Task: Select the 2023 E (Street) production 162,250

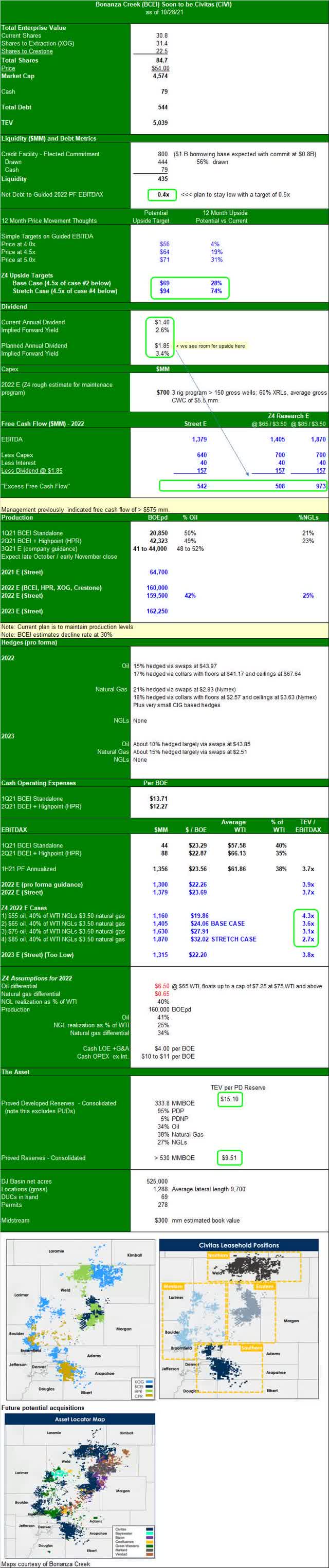Action: point(157,612)
